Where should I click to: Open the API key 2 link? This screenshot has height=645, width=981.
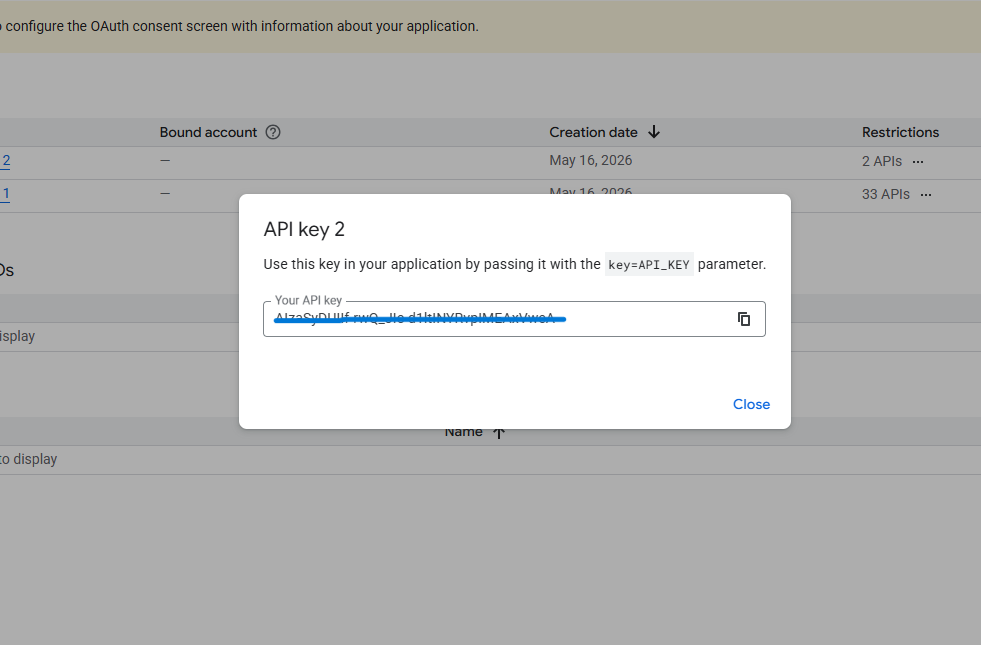[x=6, y=161]
